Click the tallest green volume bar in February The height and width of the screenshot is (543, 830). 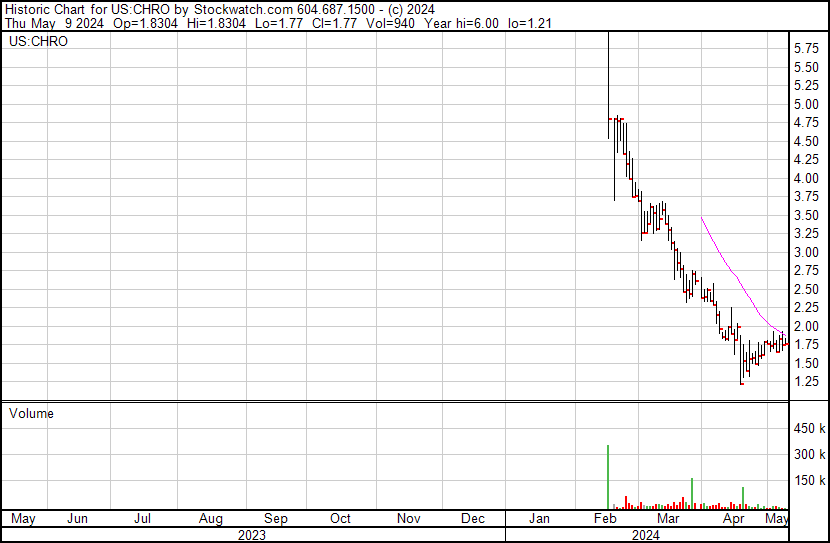(608, 477)
